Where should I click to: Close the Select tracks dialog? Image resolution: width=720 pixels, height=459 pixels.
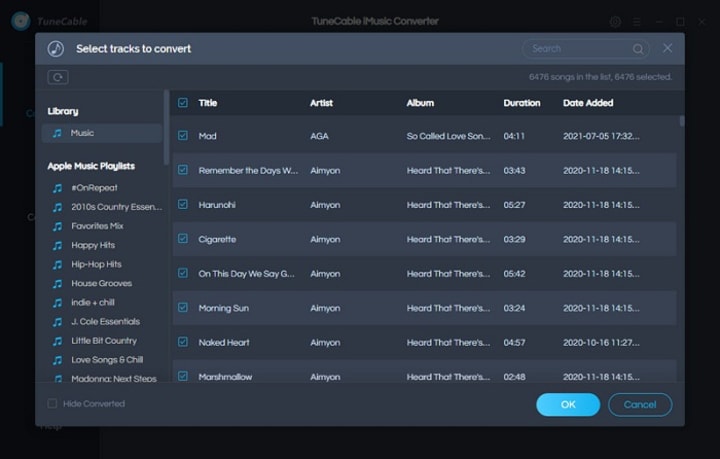tap(667, 48)
